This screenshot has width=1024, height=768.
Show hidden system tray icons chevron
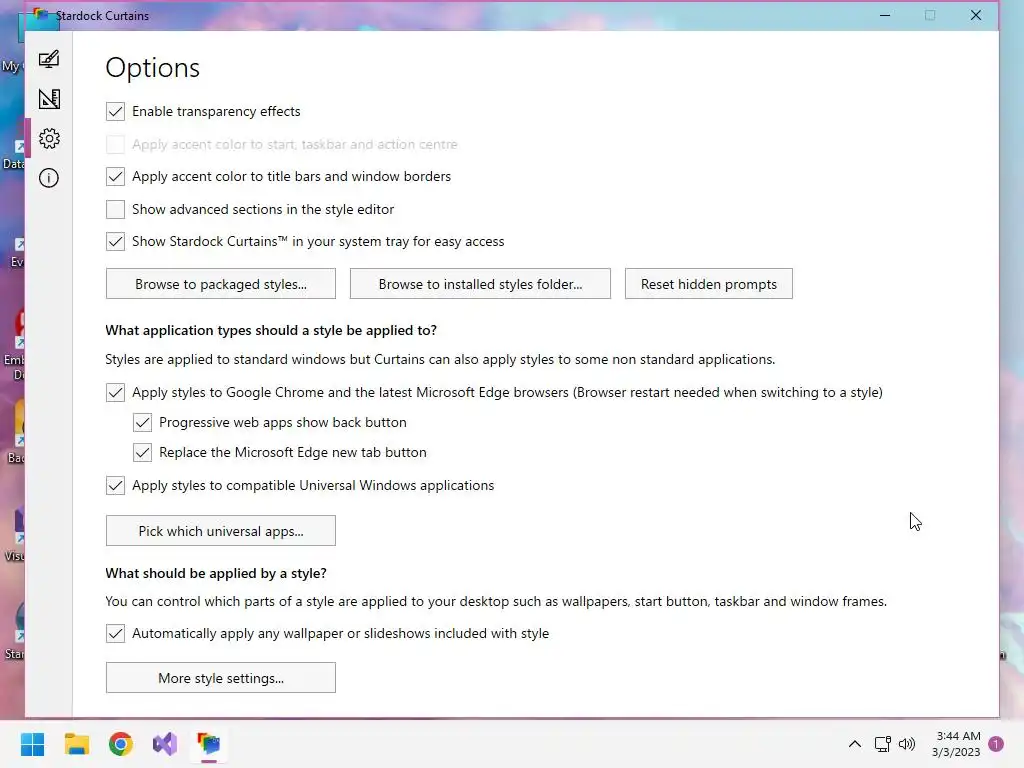(854, 744)
